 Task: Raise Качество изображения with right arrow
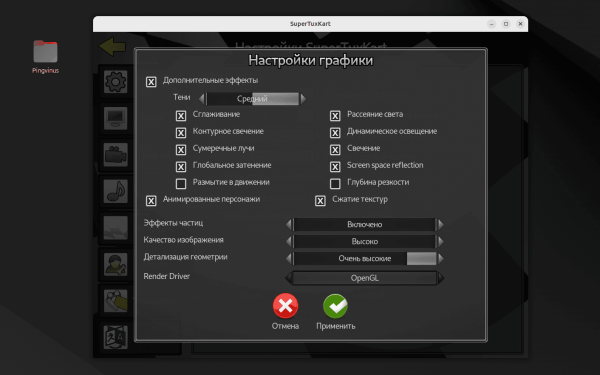click(440, 241)
